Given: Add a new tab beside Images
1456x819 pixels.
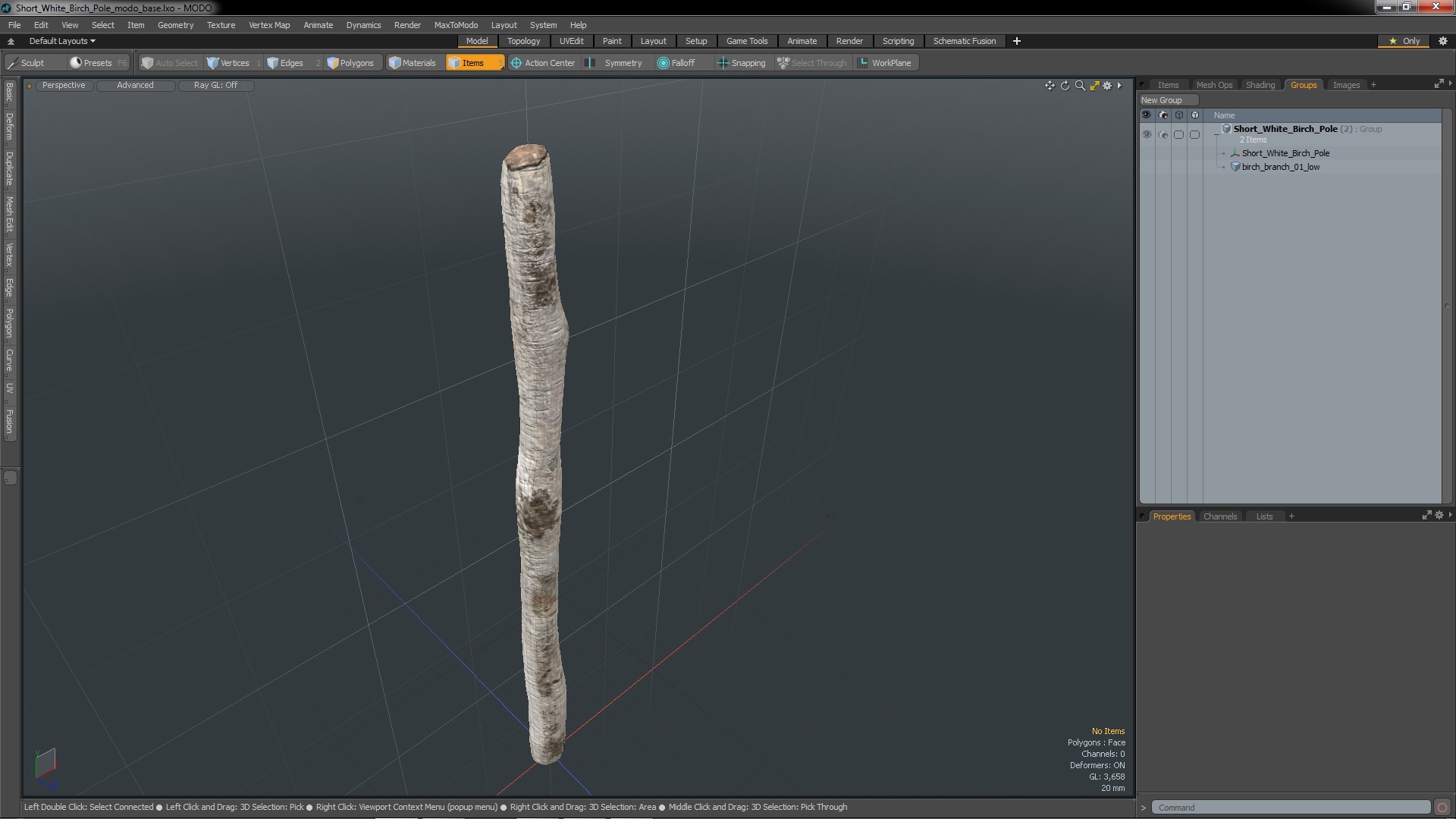Looking at the screenshot, I should (x=1373, y=85).
